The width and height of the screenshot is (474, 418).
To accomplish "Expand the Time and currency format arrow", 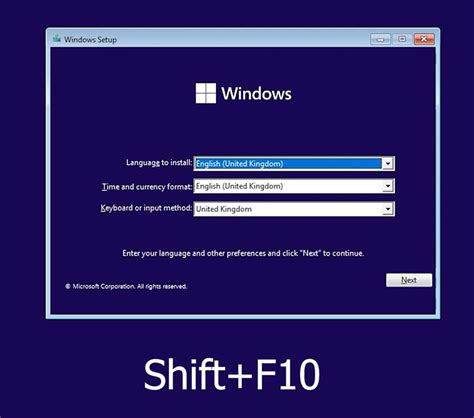I will click(388, 186).
